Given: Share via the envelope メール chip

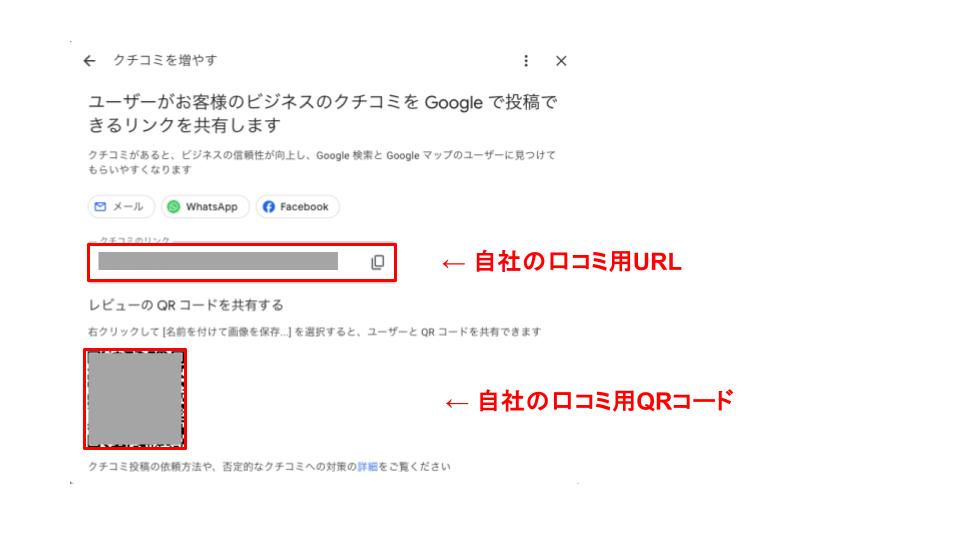Looking at the screenshot, I should point(121,207).
